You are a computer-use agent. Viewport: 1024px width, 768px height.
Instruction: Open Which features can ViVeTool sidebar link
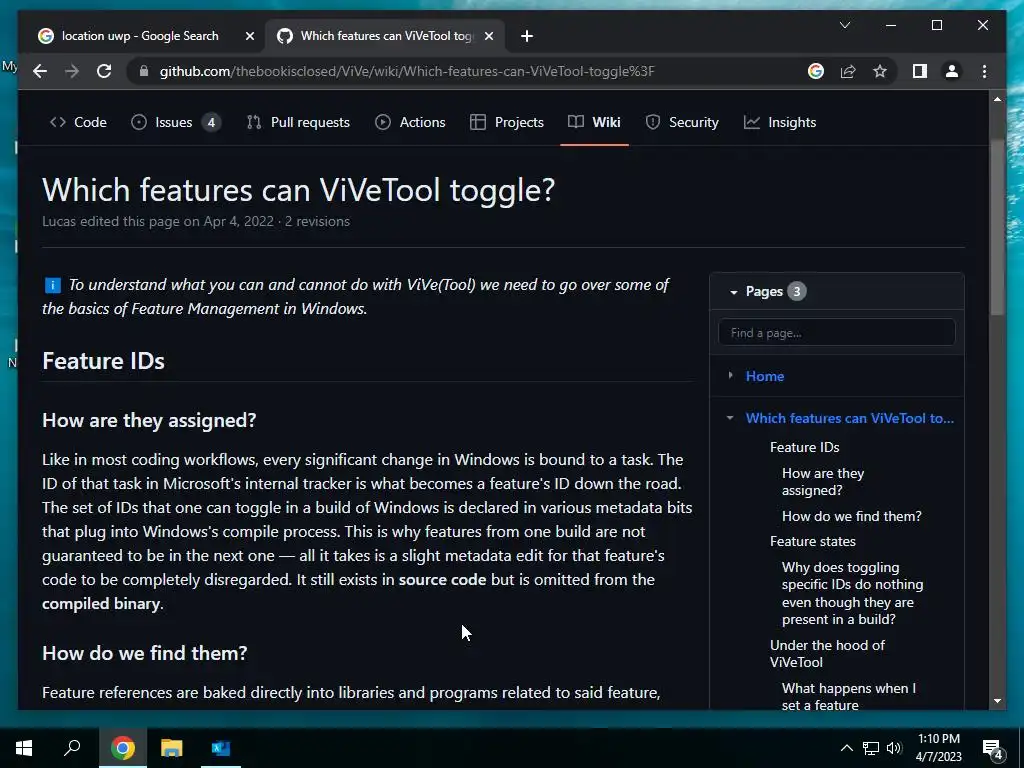[x=850, y=418]
